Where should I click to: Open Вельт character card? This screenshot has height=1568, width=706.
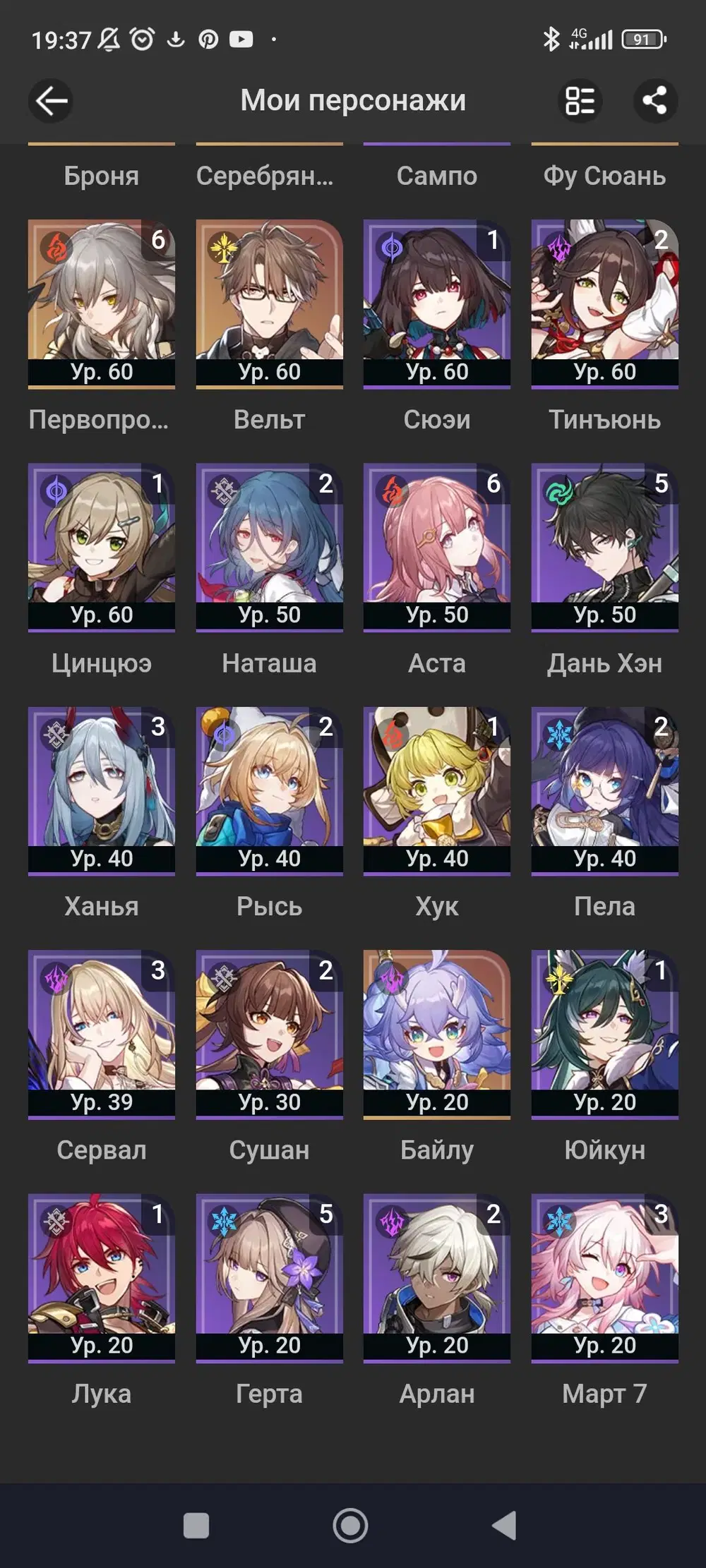pyautogui.click(x=269, y=304)
